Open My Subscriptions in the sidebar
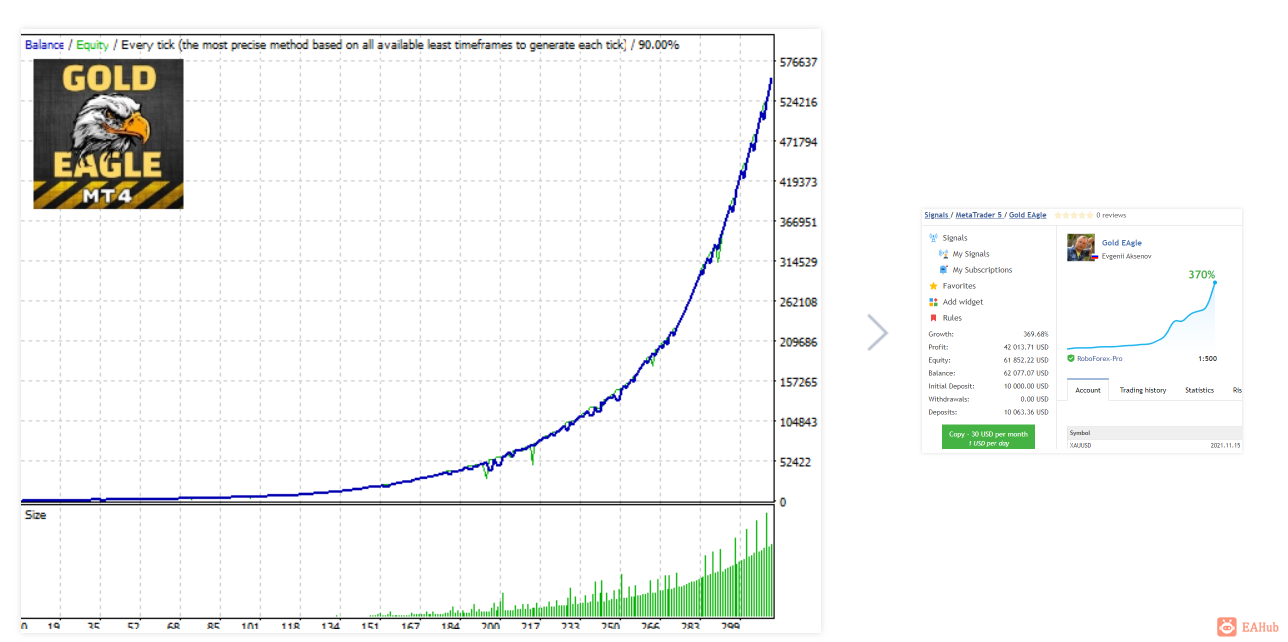The height and width of the screenshot is (642, 1288). click(x=982, y=270)
